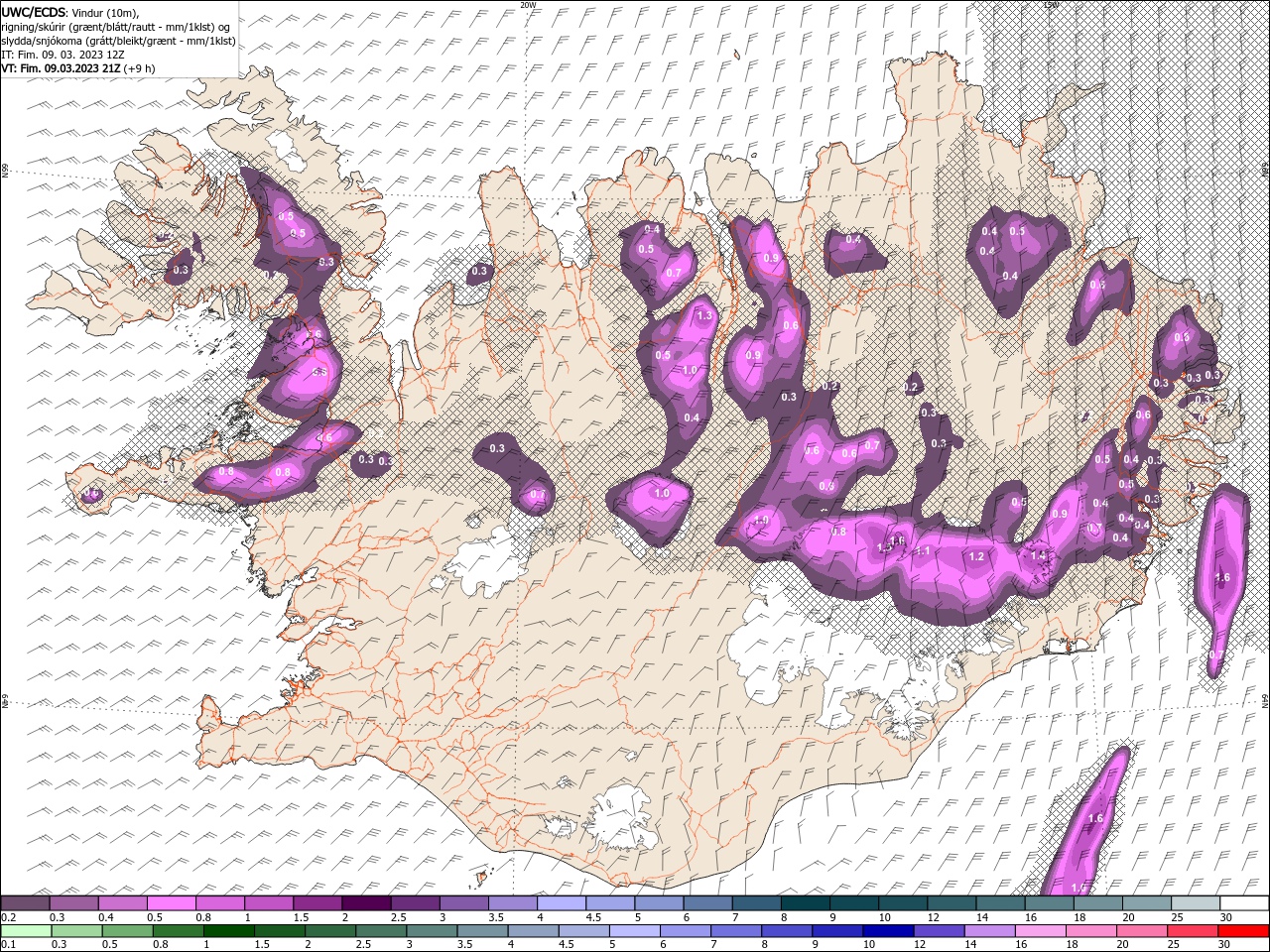Image resolution: width=1270 pixels, height=952 pixels.
Task: Click the "UWC/ECDS" title text
Action: point(33,12)
